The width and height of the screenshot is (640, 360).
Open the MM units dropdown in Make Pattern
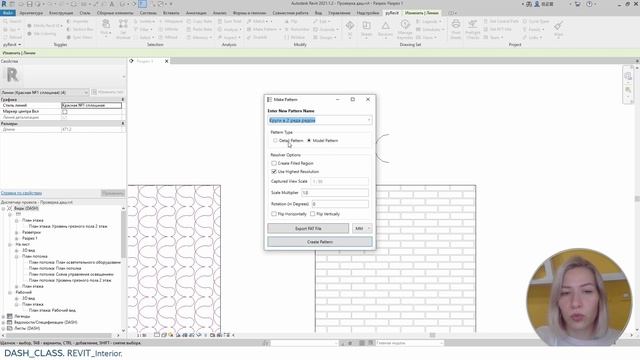pyautogui.click(x=362, y=229)
